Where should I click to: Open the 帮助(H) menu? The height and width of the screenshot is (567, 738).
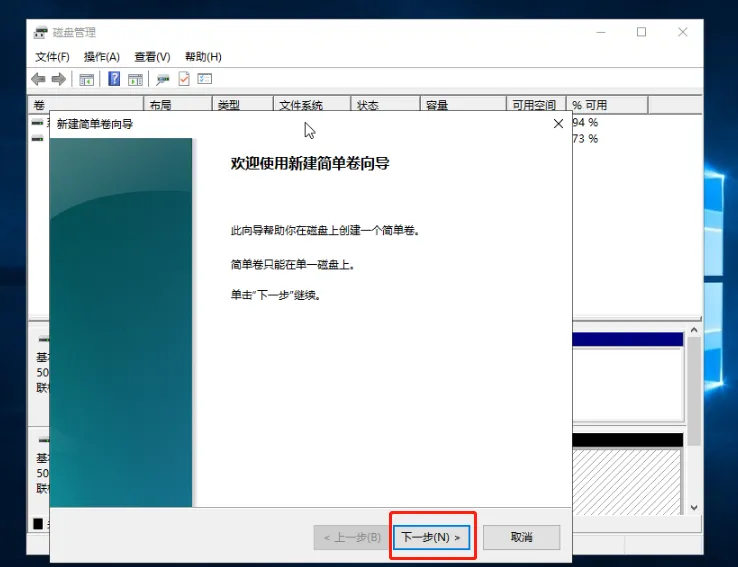(203, 57)
